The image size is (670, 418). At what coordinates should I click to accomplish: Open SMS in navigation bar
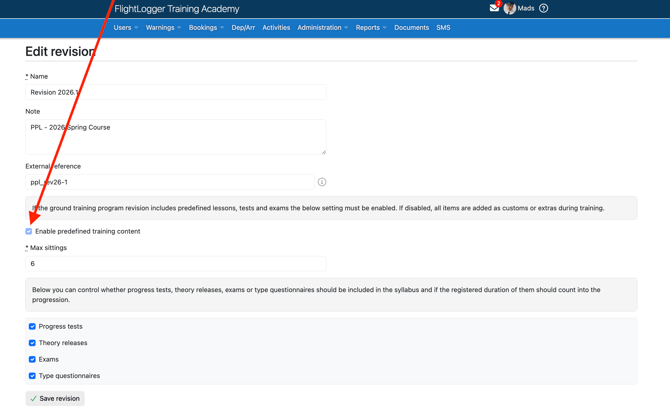coord(443,27)
